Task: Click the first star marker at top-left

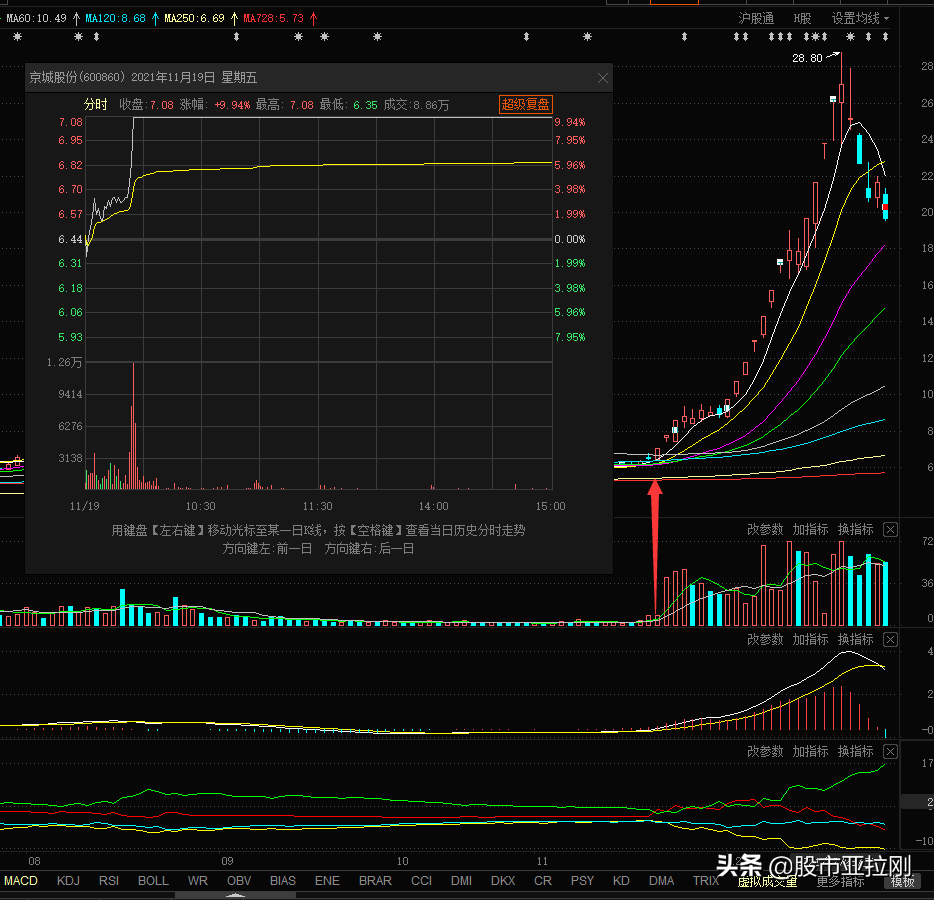Action: (x=16, y=37)
